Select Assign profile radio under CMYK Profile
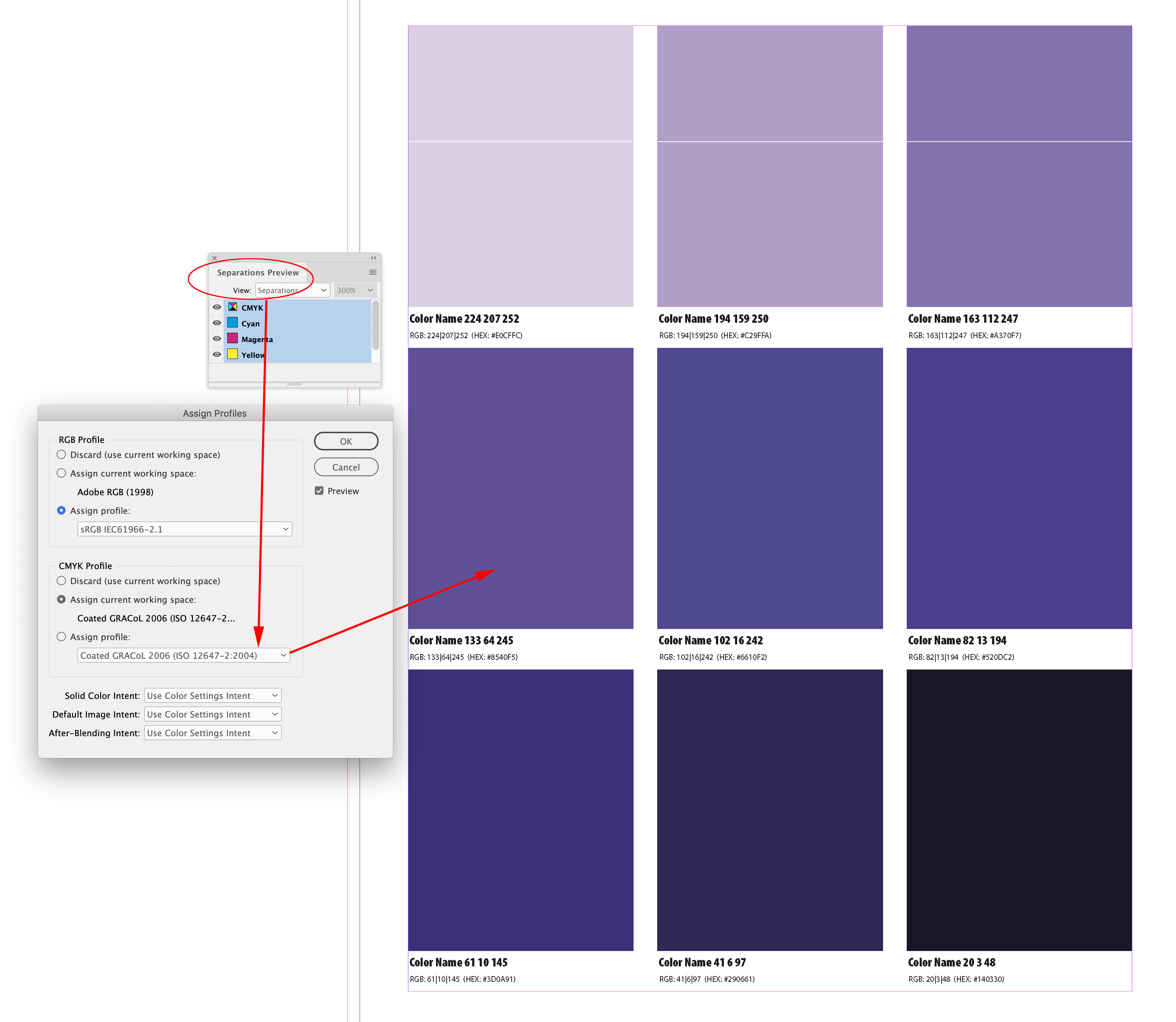Screen dimensions: 1176x1022 click(61, 637)
